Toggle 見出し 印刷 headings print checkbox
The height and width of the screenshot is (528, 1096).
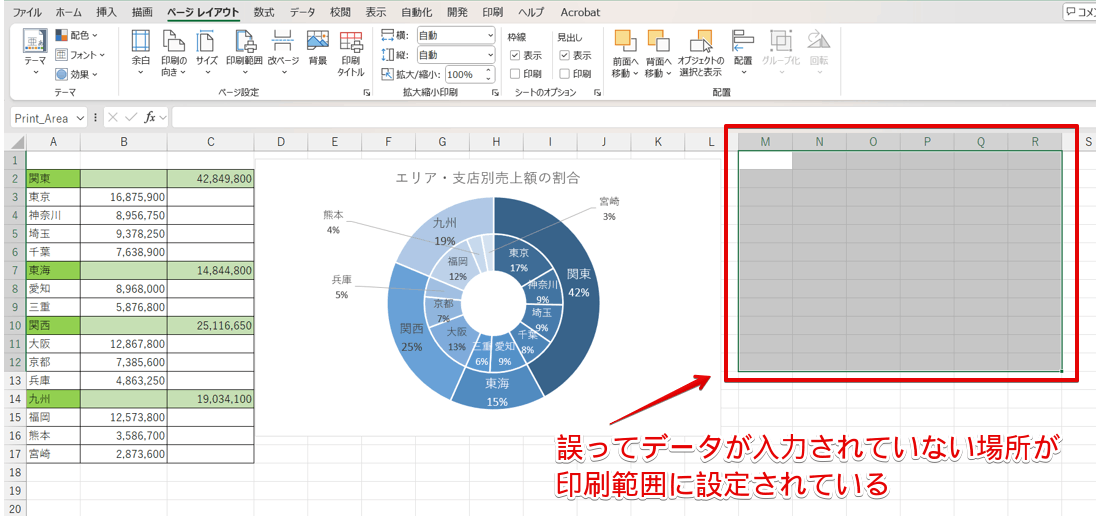[564, 73]
